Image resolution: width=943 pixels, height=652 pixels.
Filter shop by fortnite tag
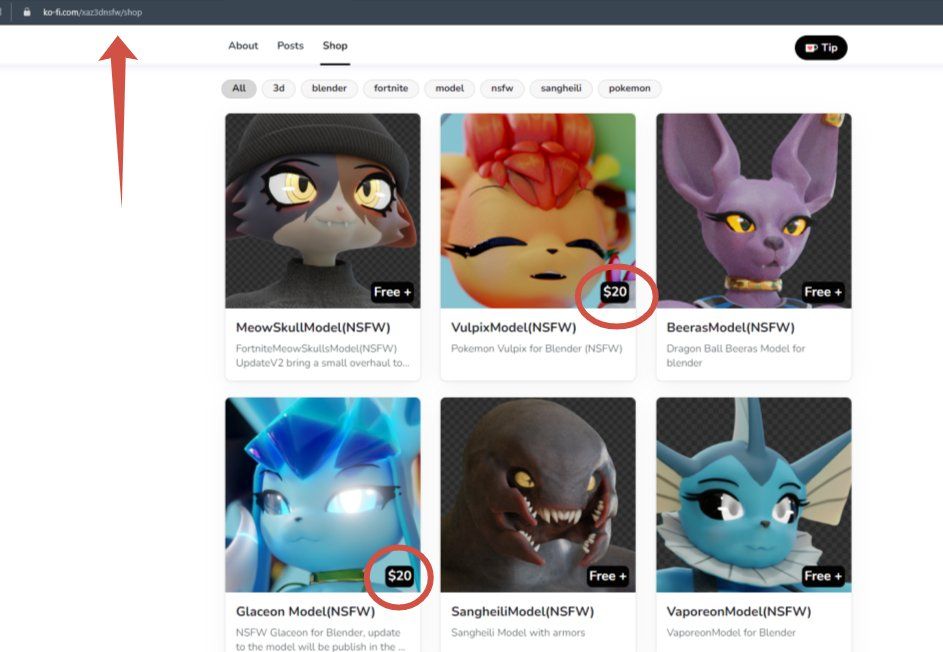(x=391, y=88)
